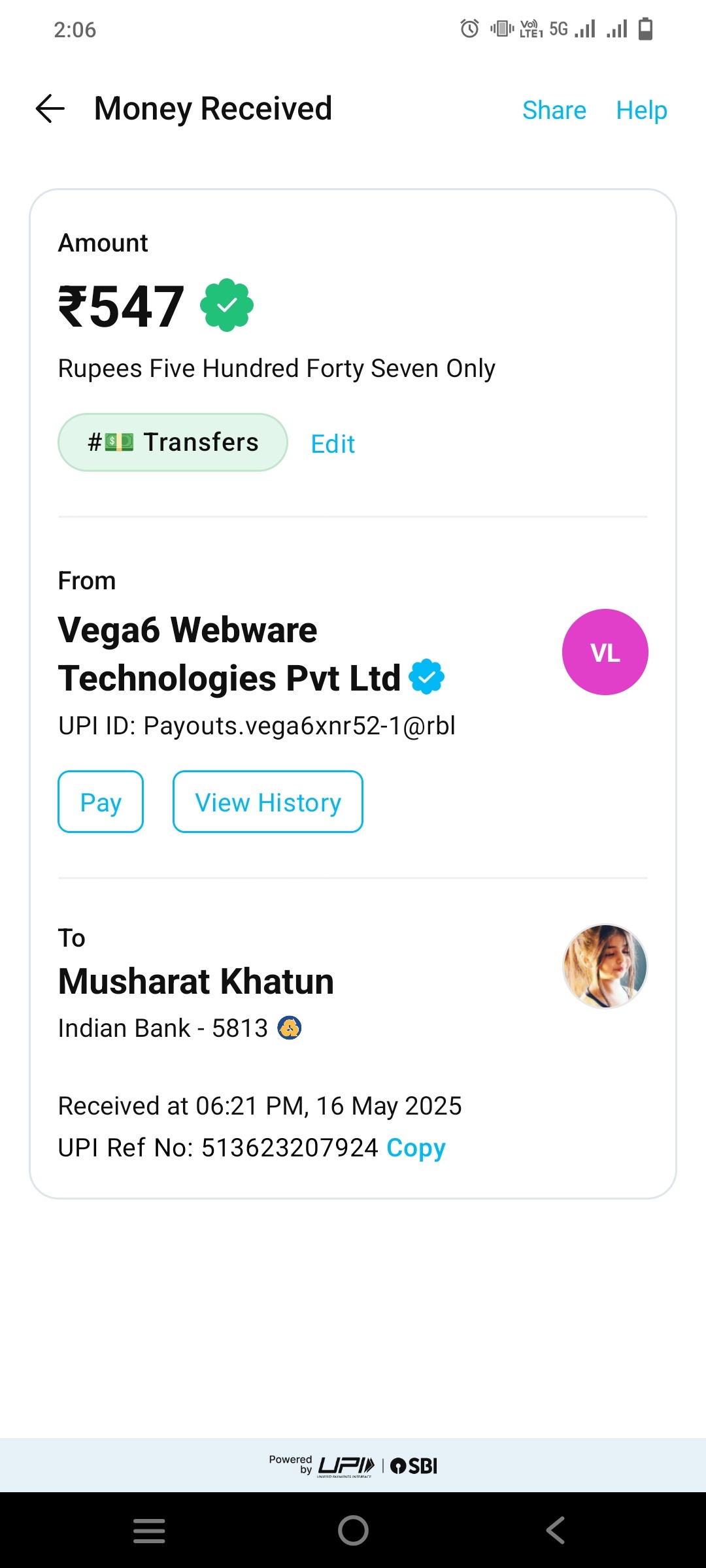
Task: Select the #Transfers category chip
Action: coord(173,442)
